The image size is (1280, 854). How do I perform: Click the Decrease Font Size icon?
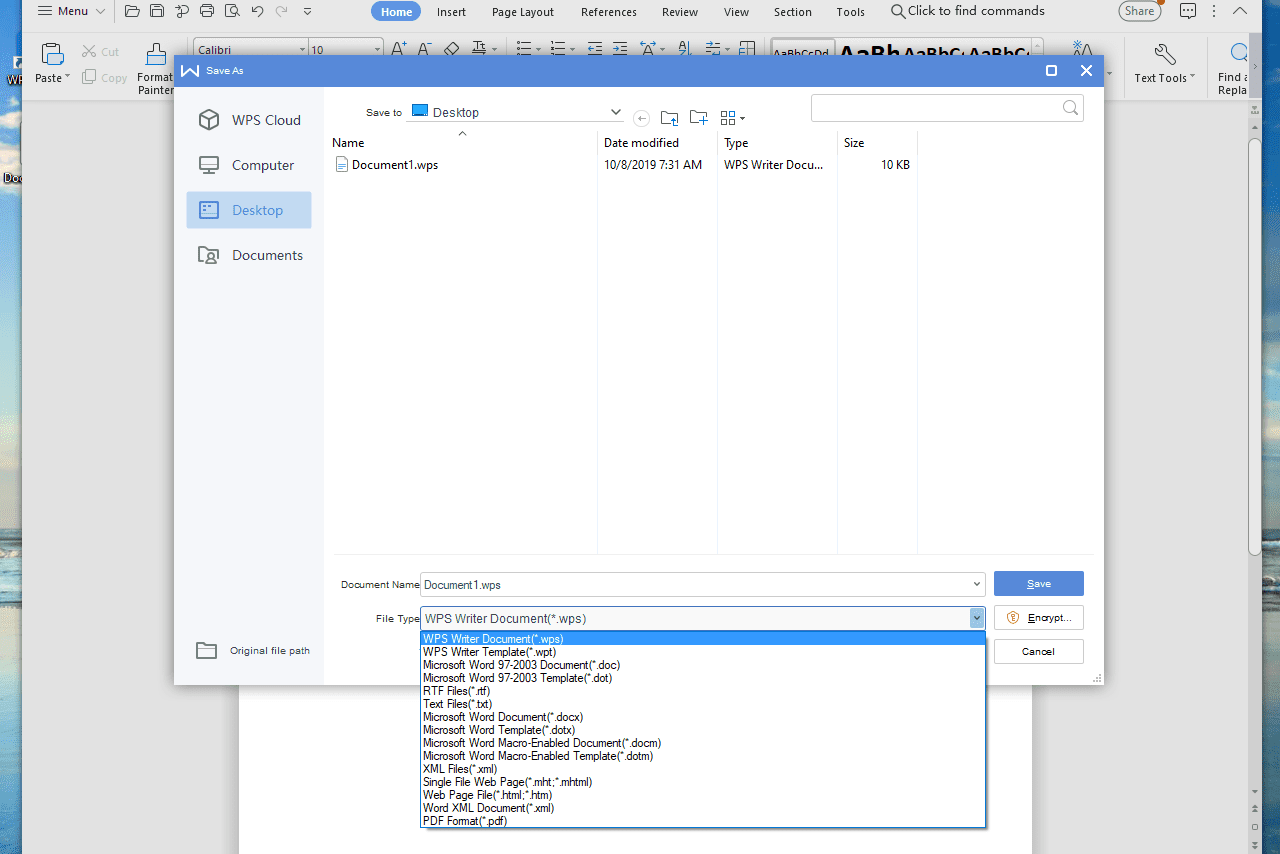coord(424,49)
